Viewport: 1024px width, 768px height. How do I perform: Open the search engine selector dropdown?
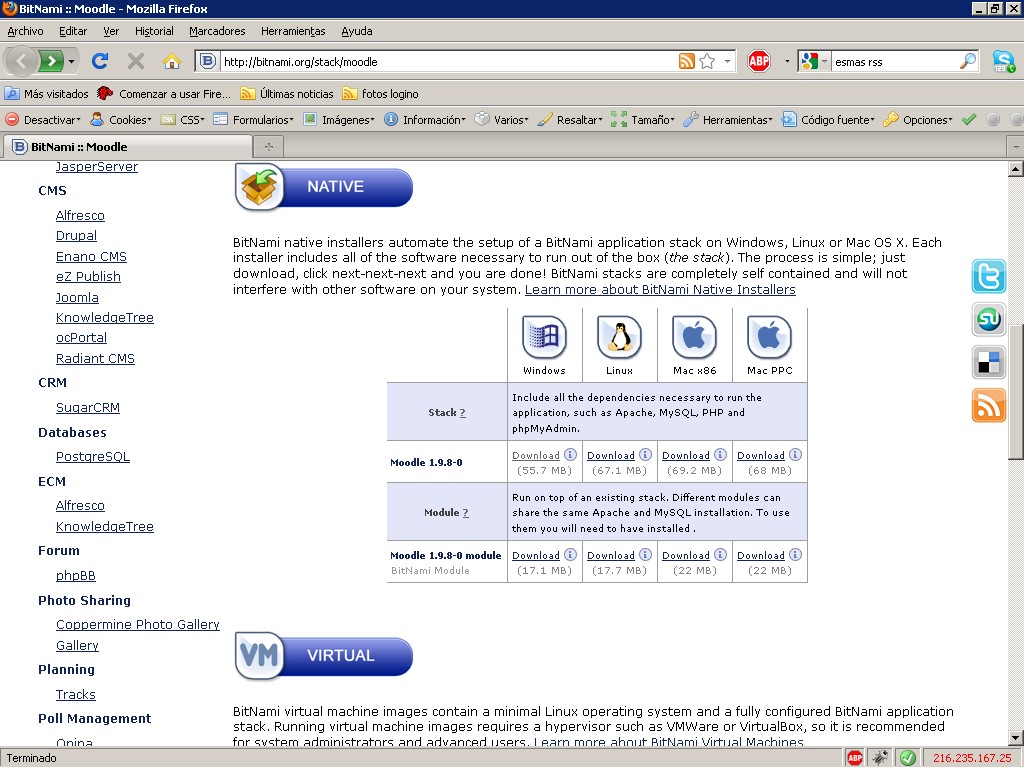tap(814, 61)
